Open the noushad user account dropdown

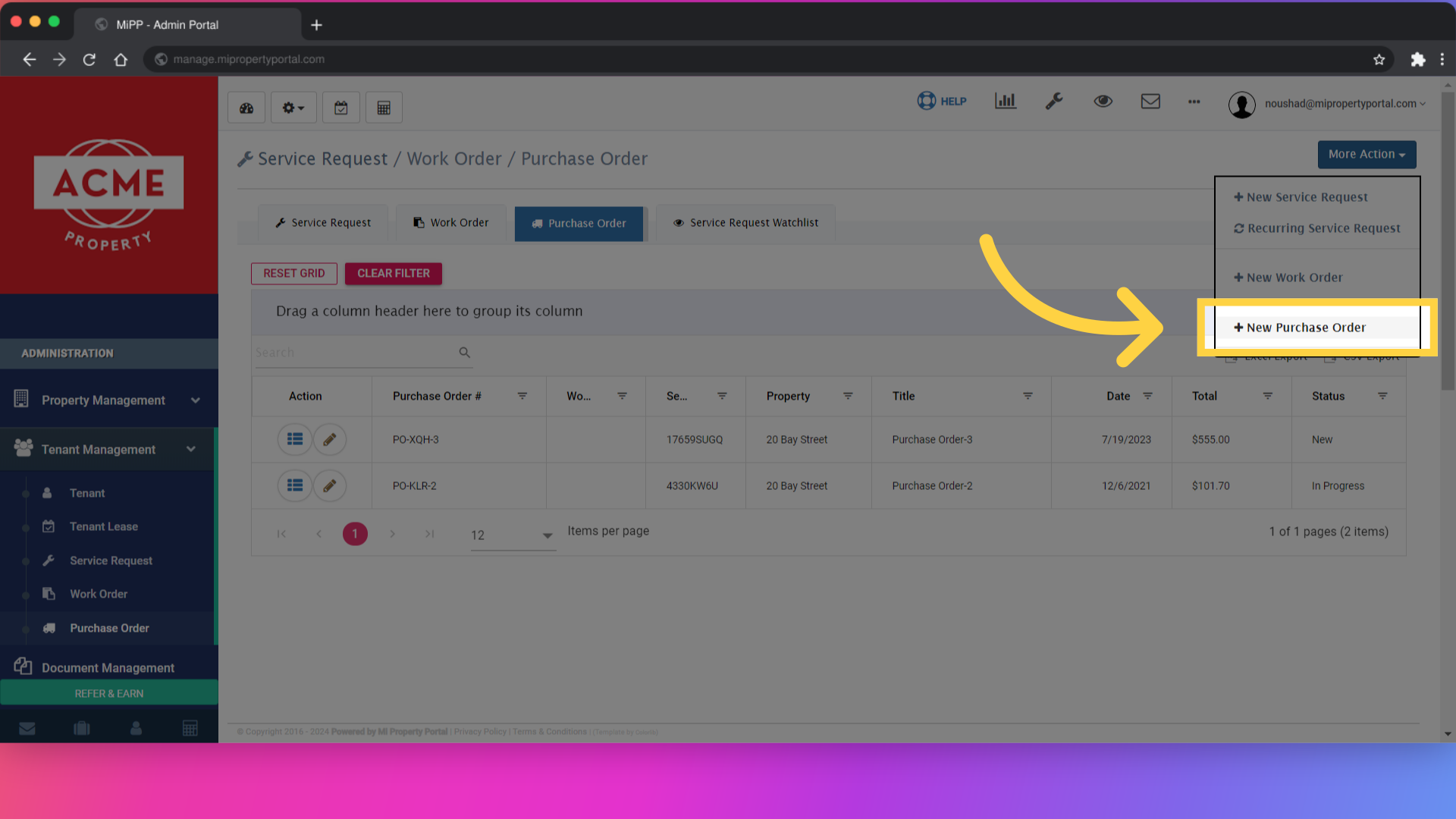coord(1327,104)
